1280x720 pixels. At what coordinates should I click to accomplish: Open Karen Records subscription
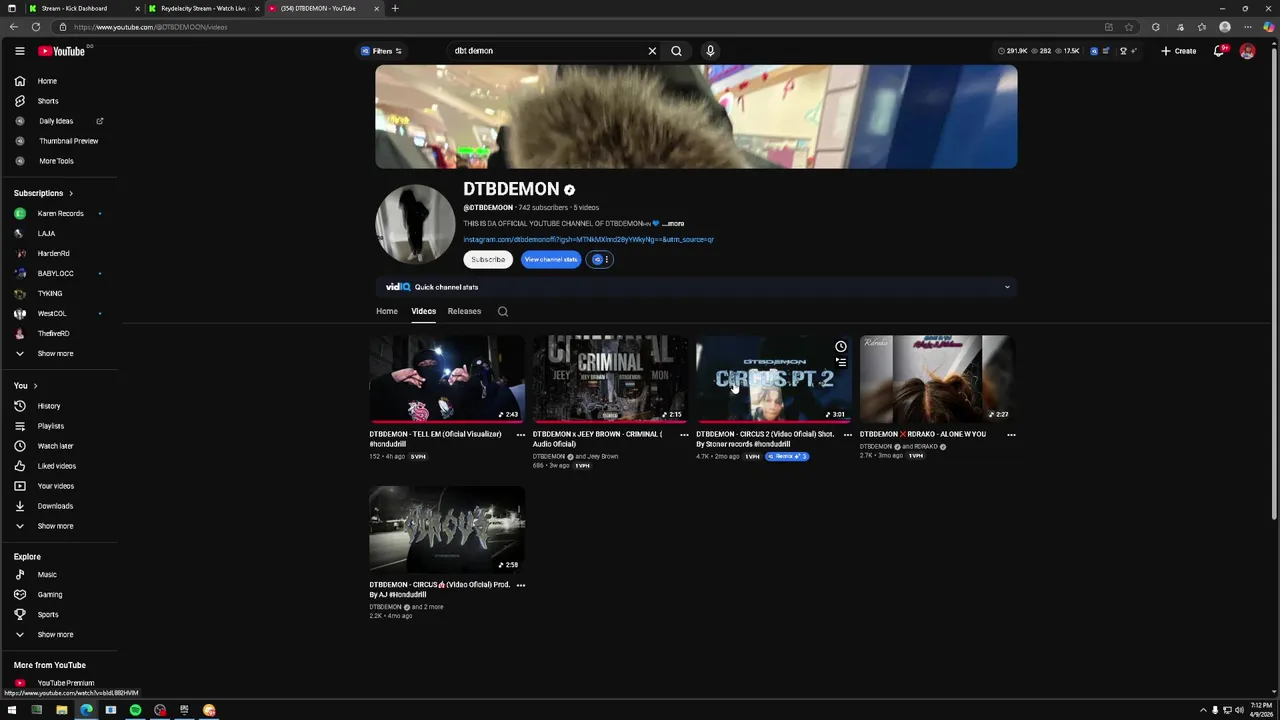pyautogui.click(x=60, y=213)
